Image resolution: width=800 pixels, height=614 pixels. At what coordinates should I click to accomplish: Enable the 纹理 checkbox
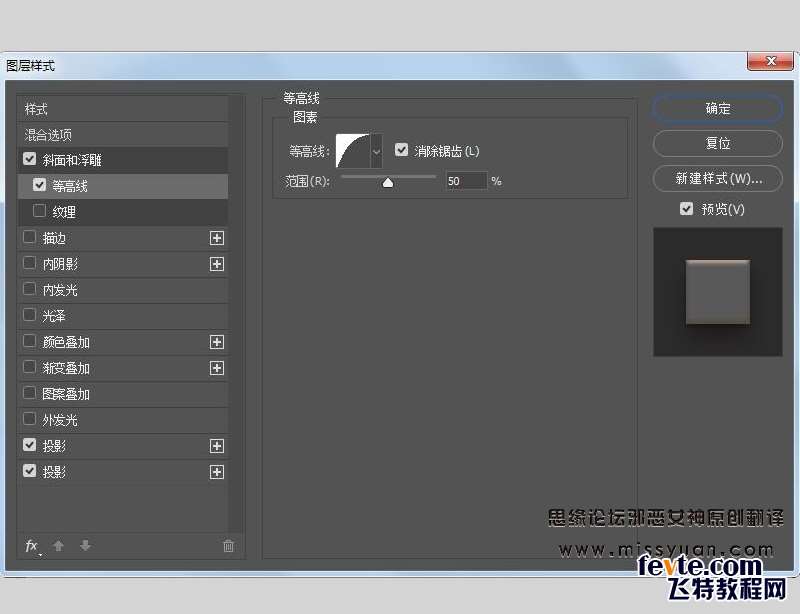39,210
